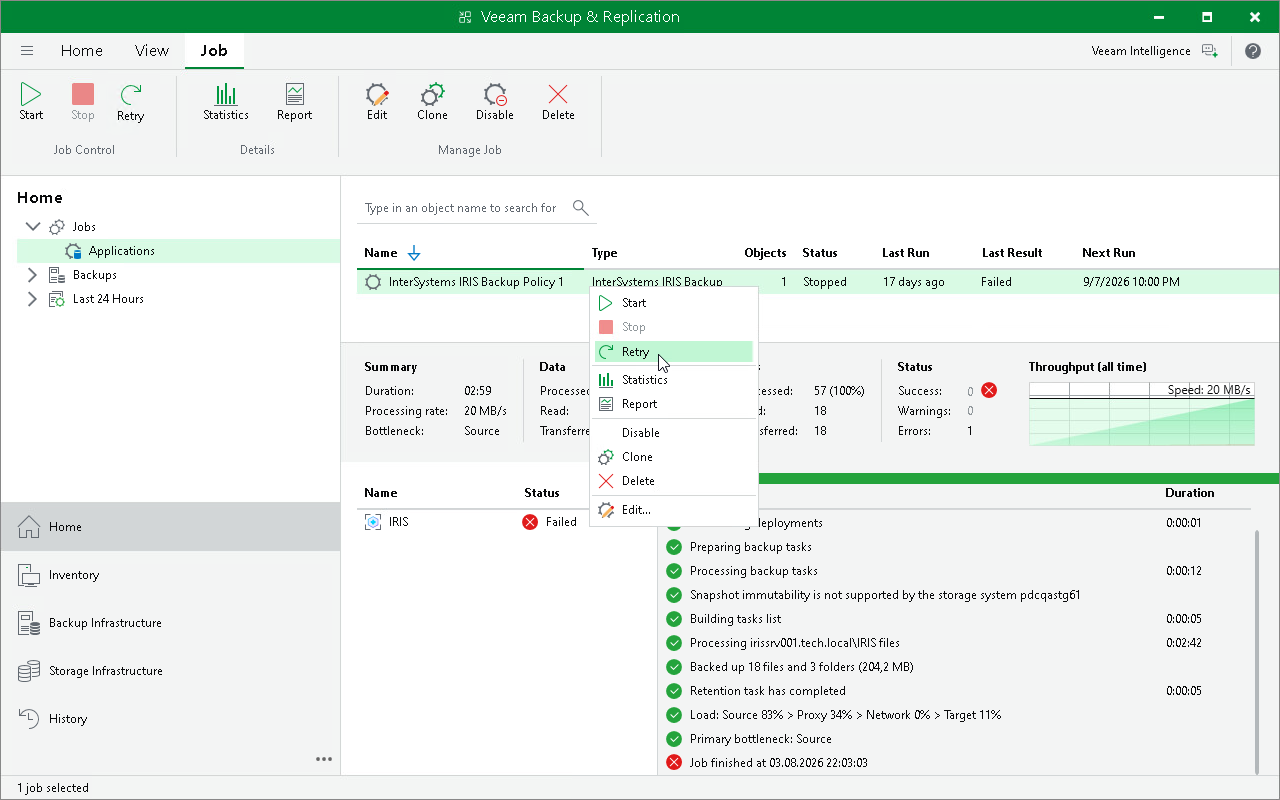Click the action log vertical scrollbar
Screen dimensions: 1280x800
point(1259,652)
